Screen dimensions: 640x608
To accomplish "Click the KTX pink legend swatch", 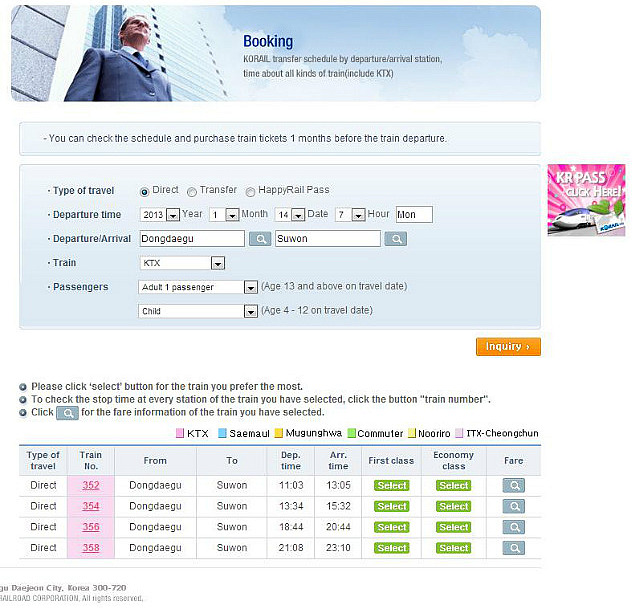I will point(180,433).
